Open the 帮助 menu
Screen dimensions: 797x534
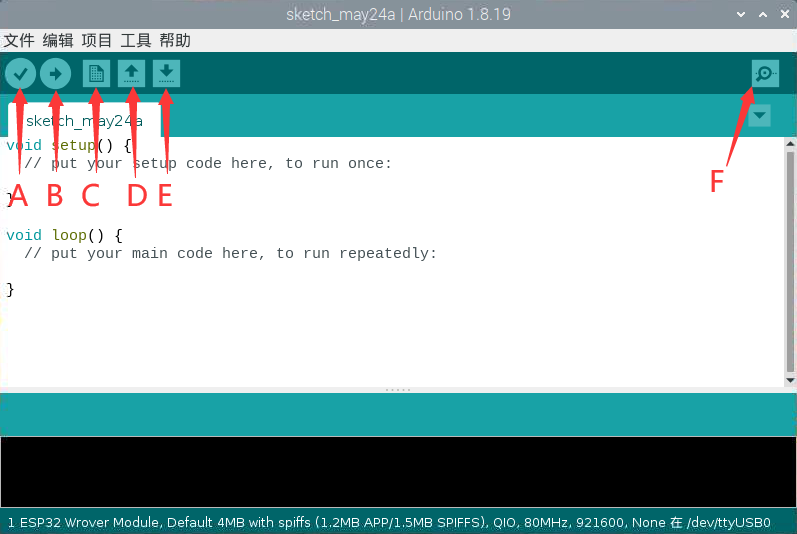point(175,40)
